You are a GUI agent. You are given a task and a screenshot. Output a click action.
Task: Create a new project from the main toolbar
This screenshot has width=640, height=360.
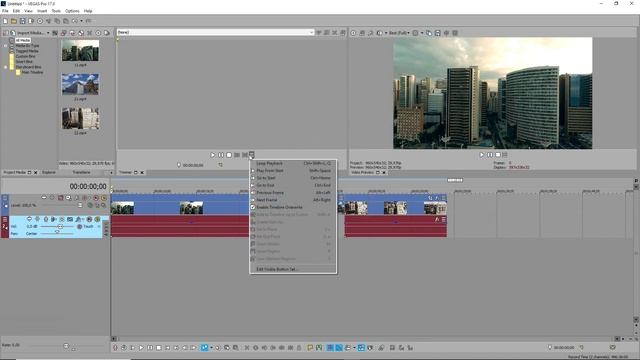pyautogui.click(x=5, y=21)
